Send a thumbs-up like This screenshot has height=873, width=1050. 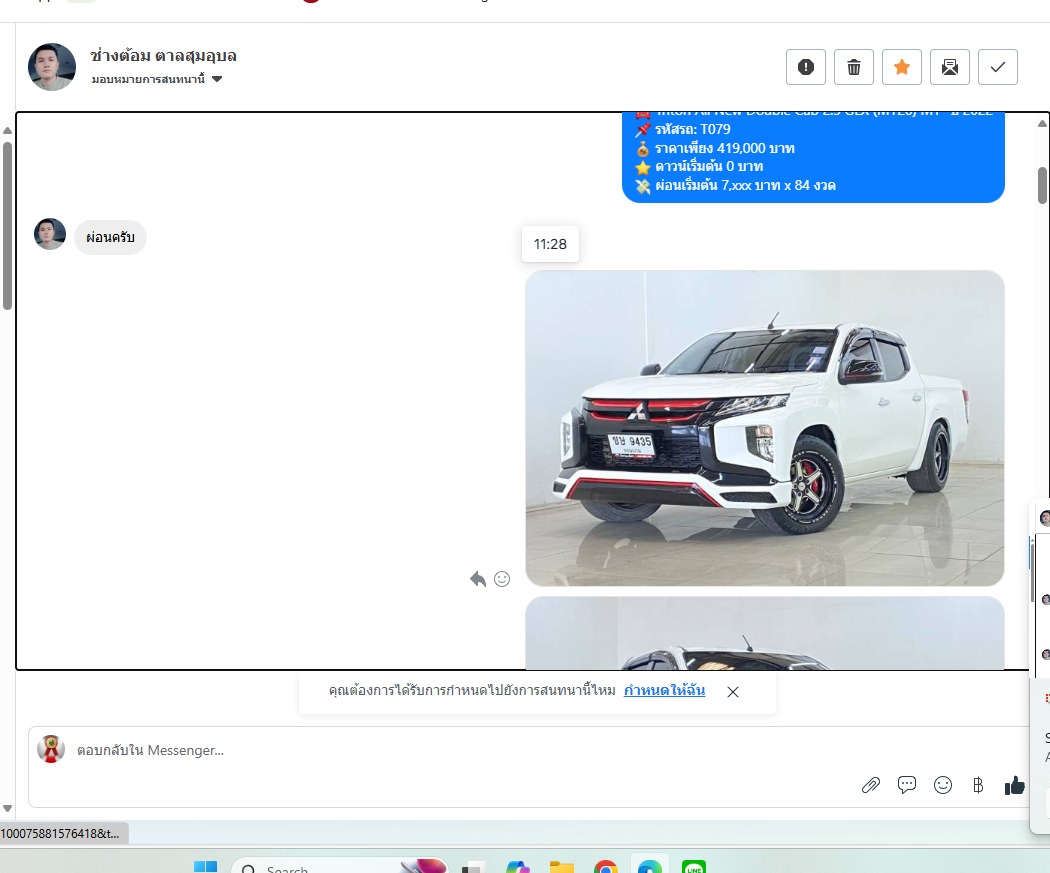tap(1015, 785)
